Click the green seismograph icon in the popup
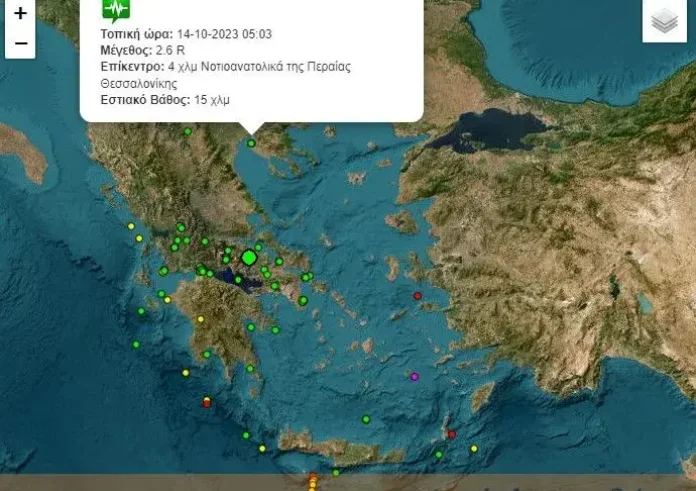The width and height of the screenshot is (696, 491). tap(116, 9)
